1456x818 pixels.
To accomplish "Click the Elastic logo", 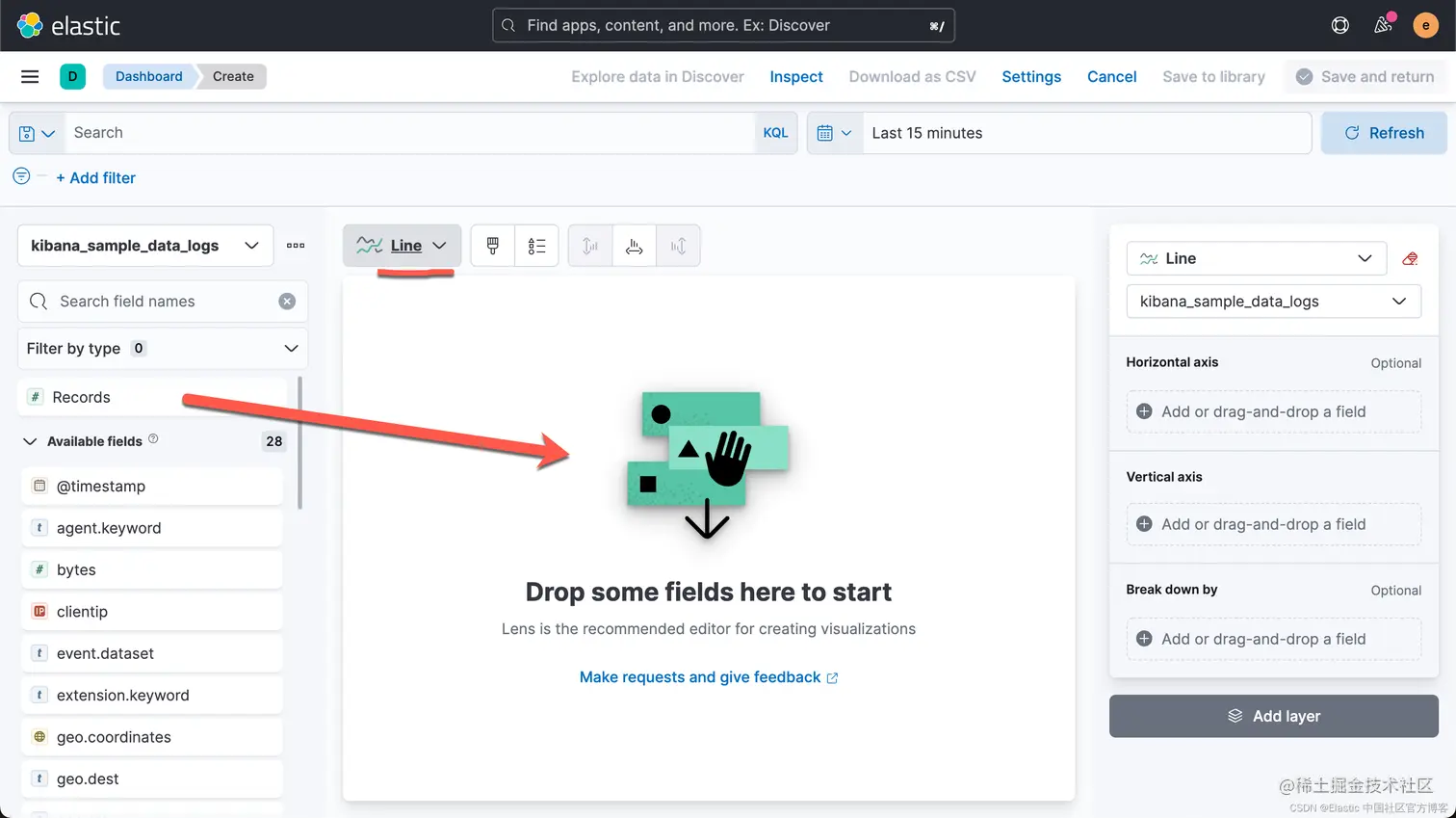I will 69,25.
